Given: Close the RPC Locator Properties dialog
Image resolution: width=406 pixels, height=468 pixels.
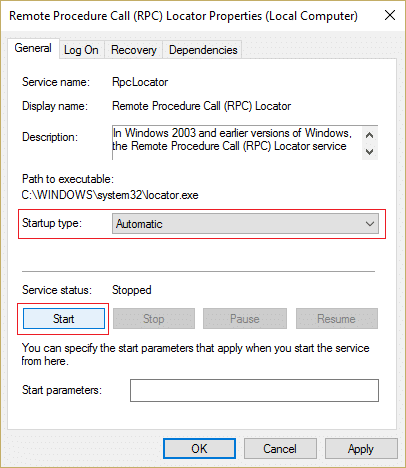Looking at the screenshot, I should coord(390,15).
